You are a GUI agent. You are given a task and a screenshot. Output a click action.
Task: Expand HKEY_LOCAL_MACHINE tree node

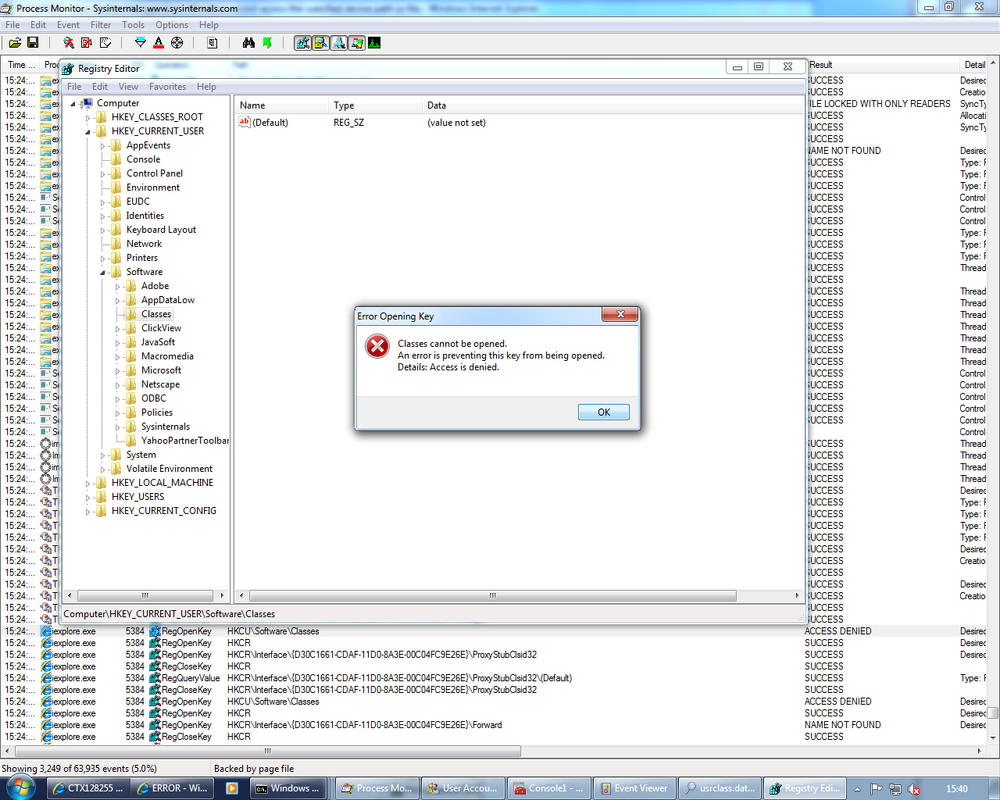[88, 483]
